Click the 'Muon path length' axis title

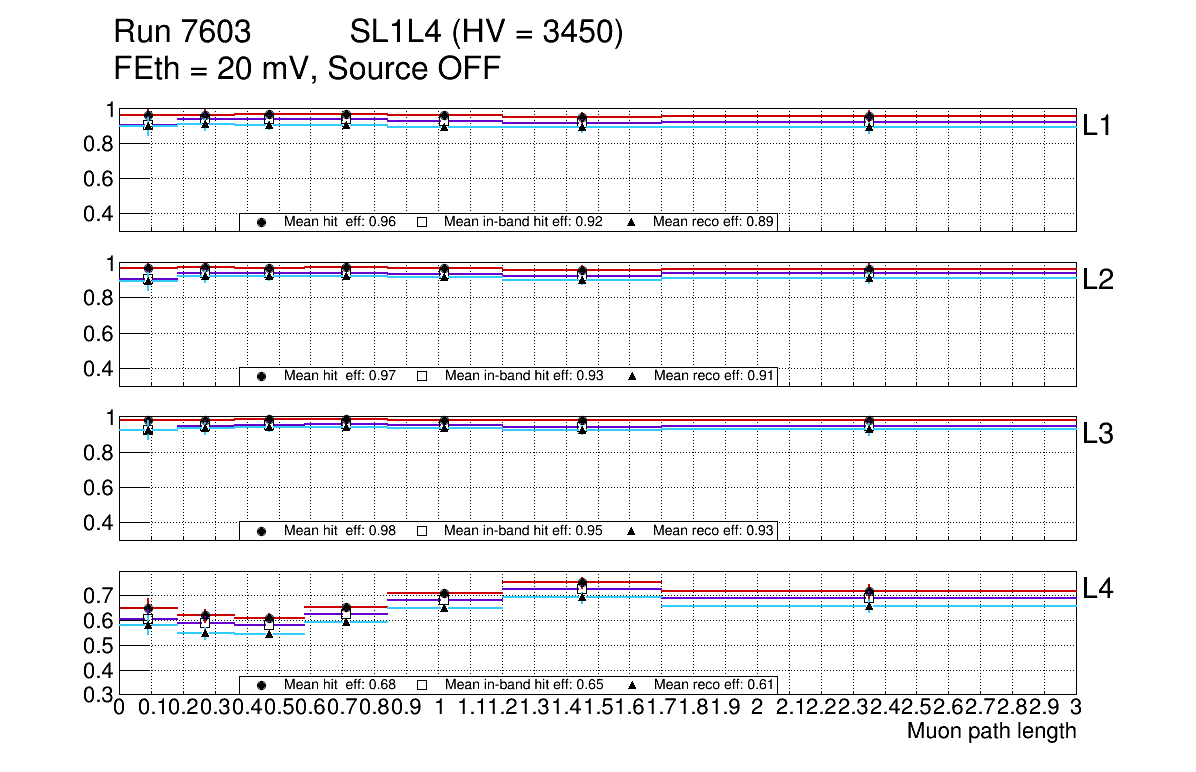click(991, 731)
